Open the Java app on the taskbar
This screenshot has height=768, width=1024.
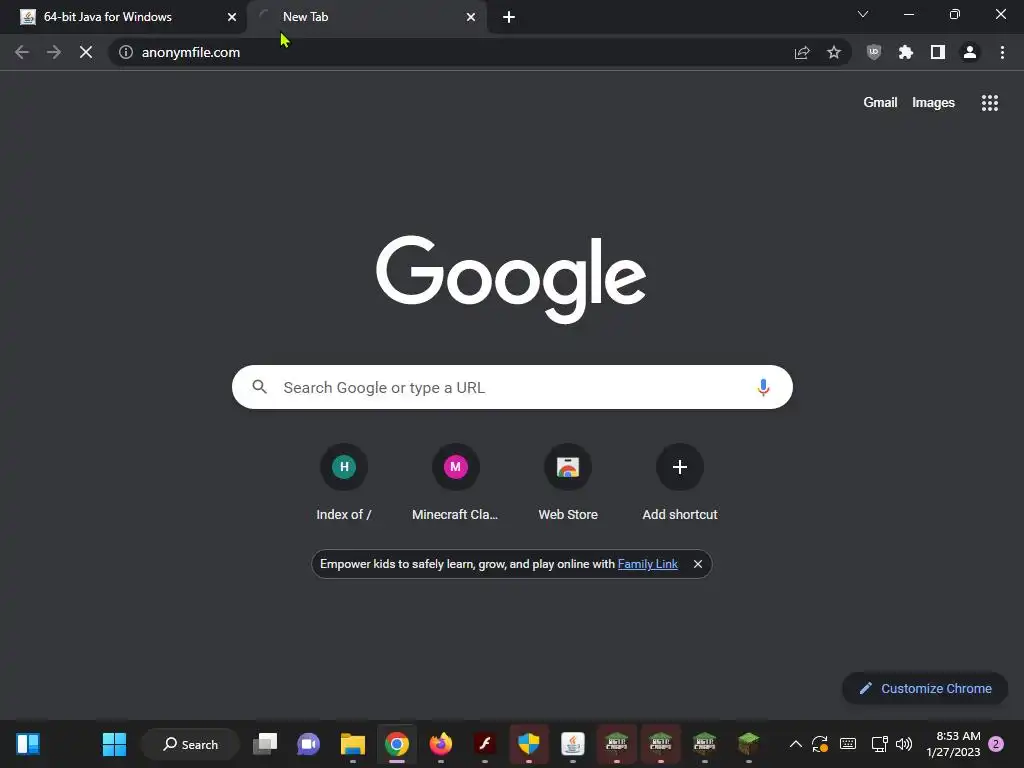tap(573, 744)
